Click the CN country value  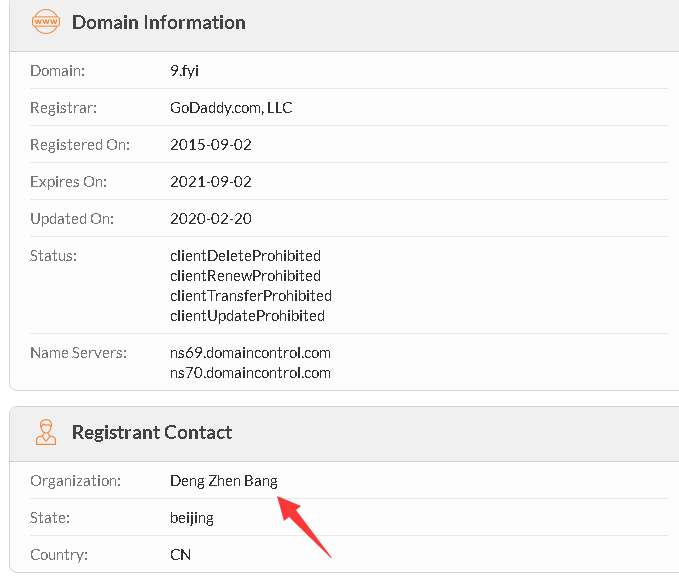pyautogui.click(x=180, y=554)
